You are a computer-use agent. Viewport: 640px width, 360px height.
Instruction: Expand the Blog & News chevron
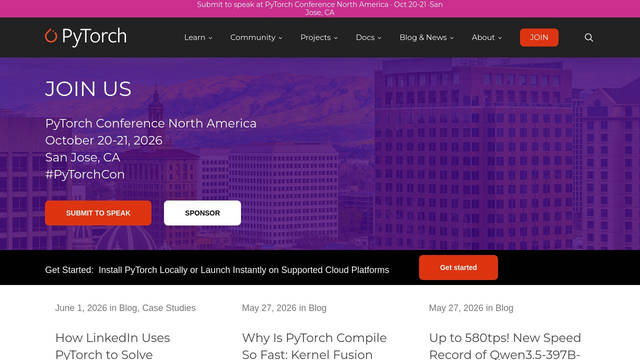pyautogui.click(x=452, y=38)
